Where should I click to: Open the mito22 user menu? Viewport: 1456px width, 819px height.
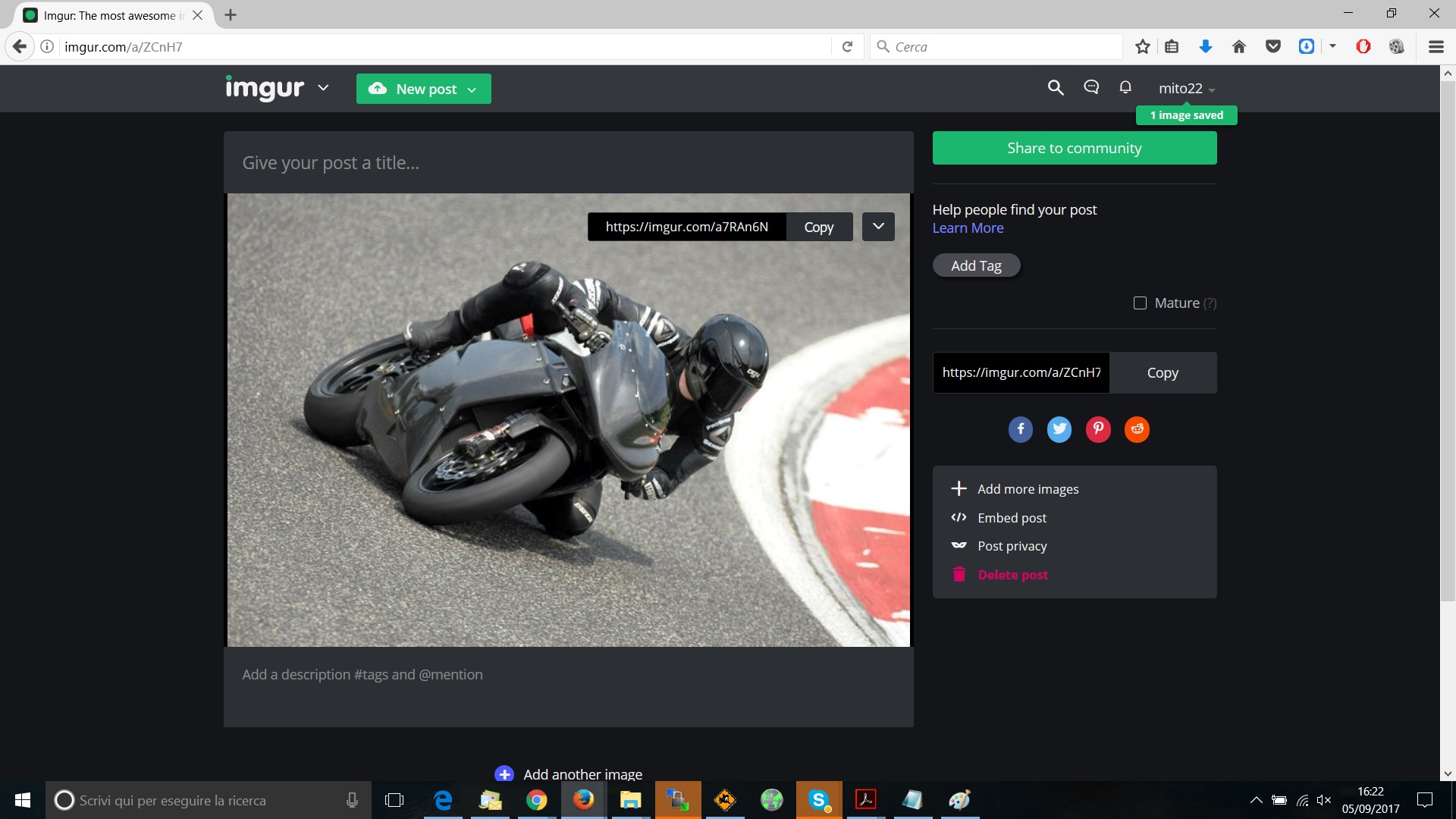(x=1187, y=88)
